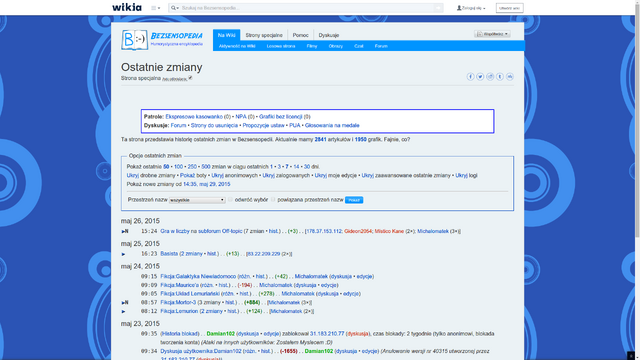This screenshot has width=640, height=360.
Task: Show changes from last 14 days
Action: [x=296, y=167]
